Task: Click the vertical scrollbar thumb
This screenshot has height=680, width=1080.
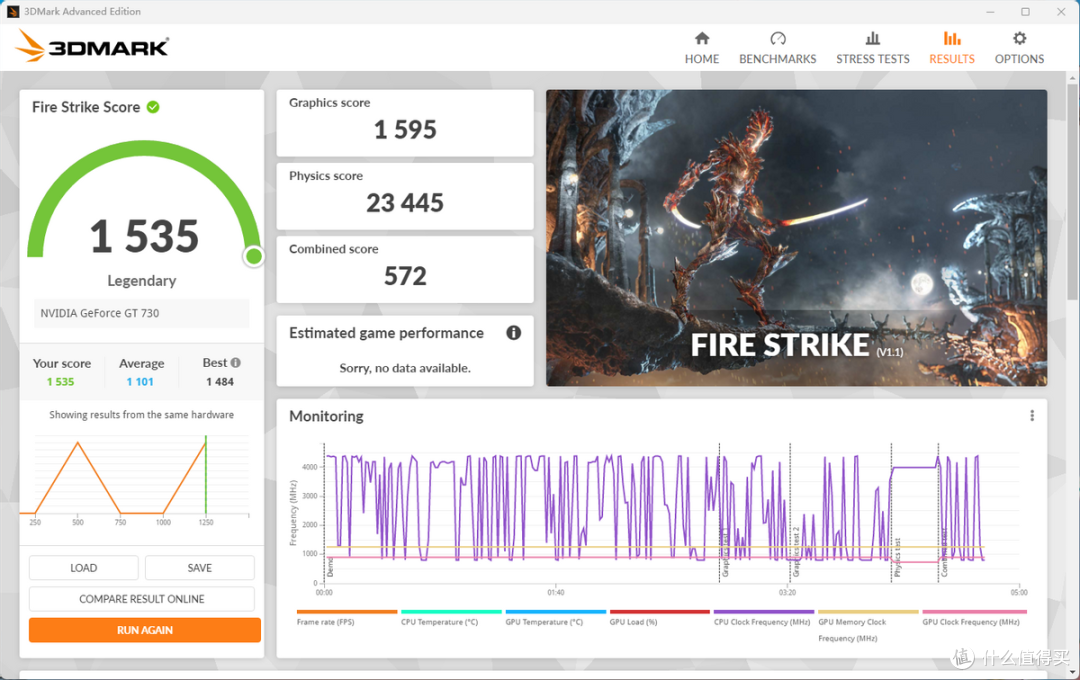Action: (x=1072, y=192)
